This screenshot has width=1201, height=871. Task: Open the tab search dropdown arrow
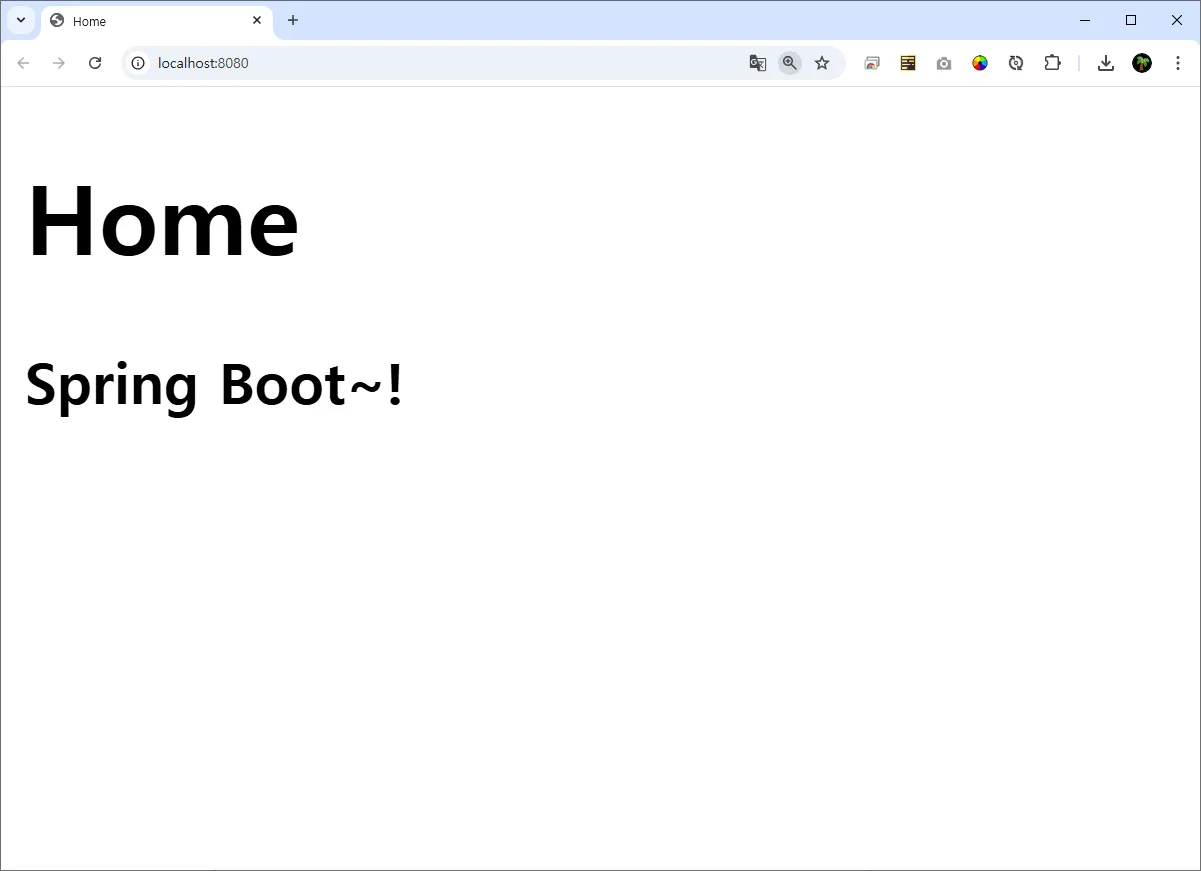click(x=20, y=20)
